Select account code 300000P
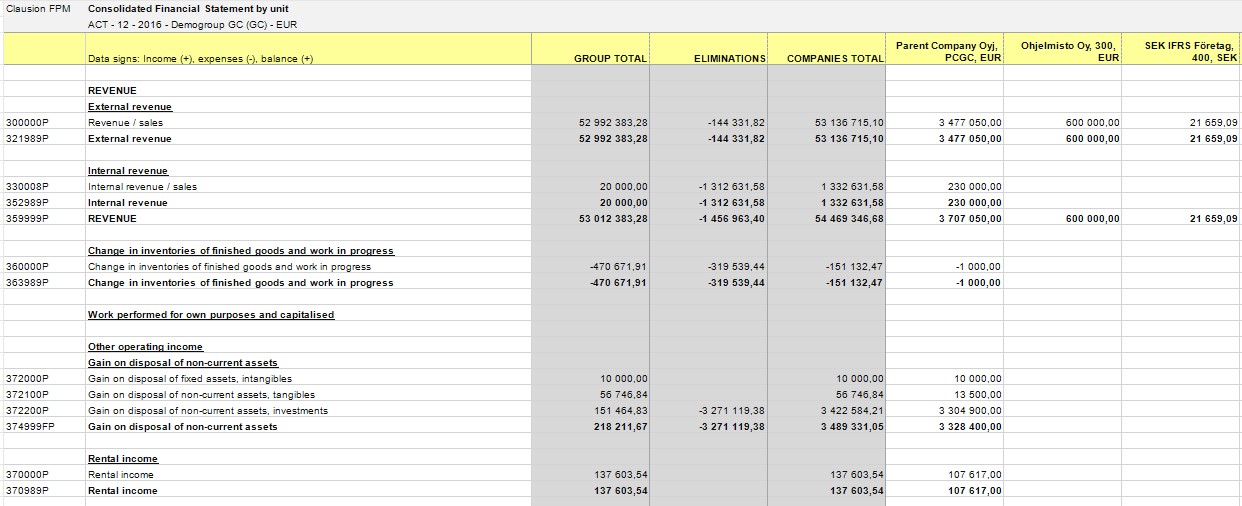 (27, 123)
